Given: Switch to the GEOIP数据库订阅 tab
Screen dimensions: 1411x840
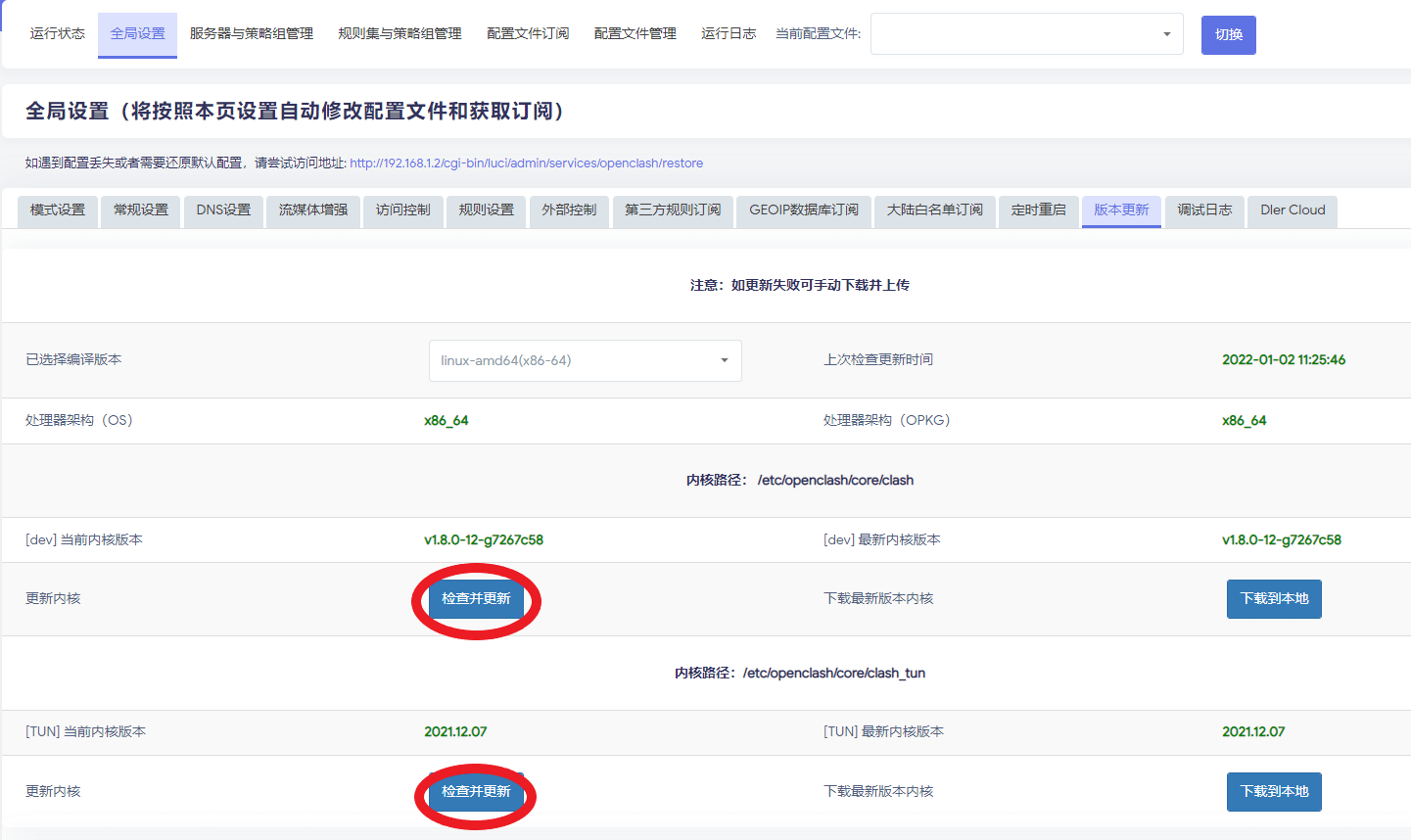Looking at the screenshot, I should pos(803,210).
